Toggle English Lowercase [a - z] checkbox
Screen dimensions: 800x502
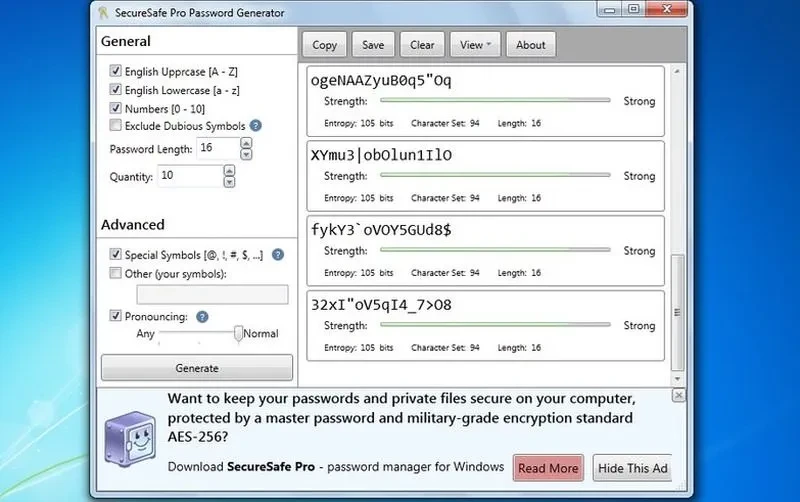[115, 89]
